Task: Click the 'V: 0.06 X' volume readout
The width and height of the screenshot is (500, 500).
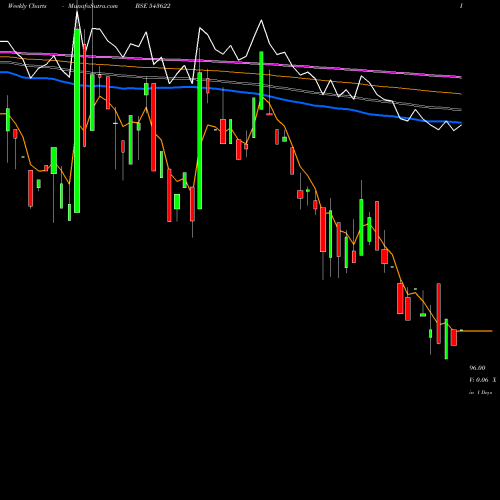Action: [483, 380]
